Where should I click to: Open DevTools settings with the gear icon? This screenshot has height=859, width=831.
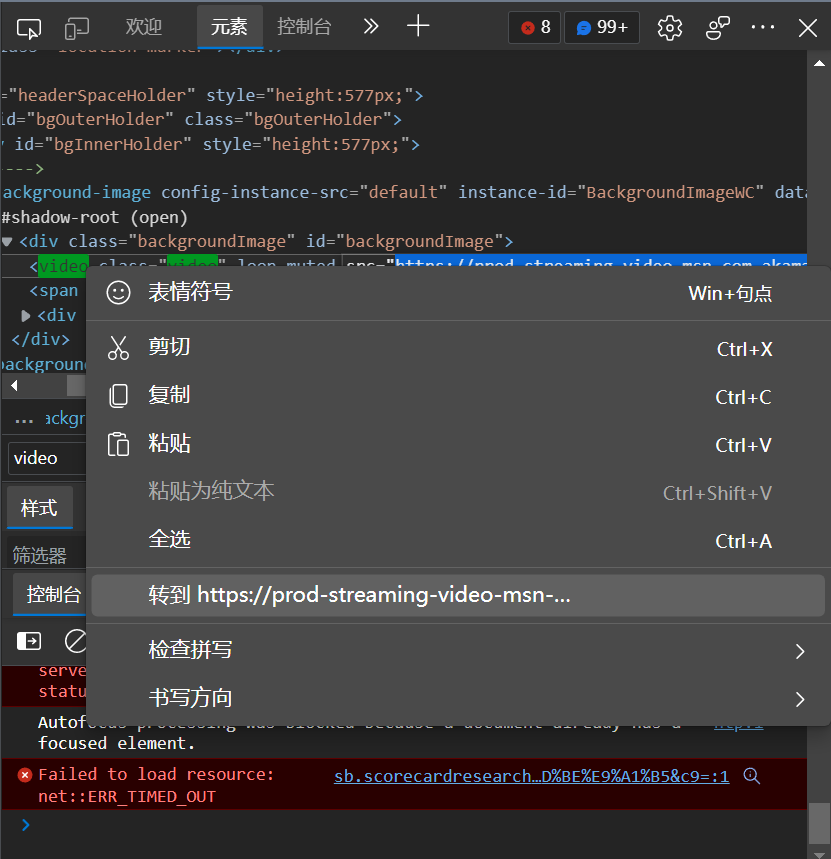tap(669, 28)
